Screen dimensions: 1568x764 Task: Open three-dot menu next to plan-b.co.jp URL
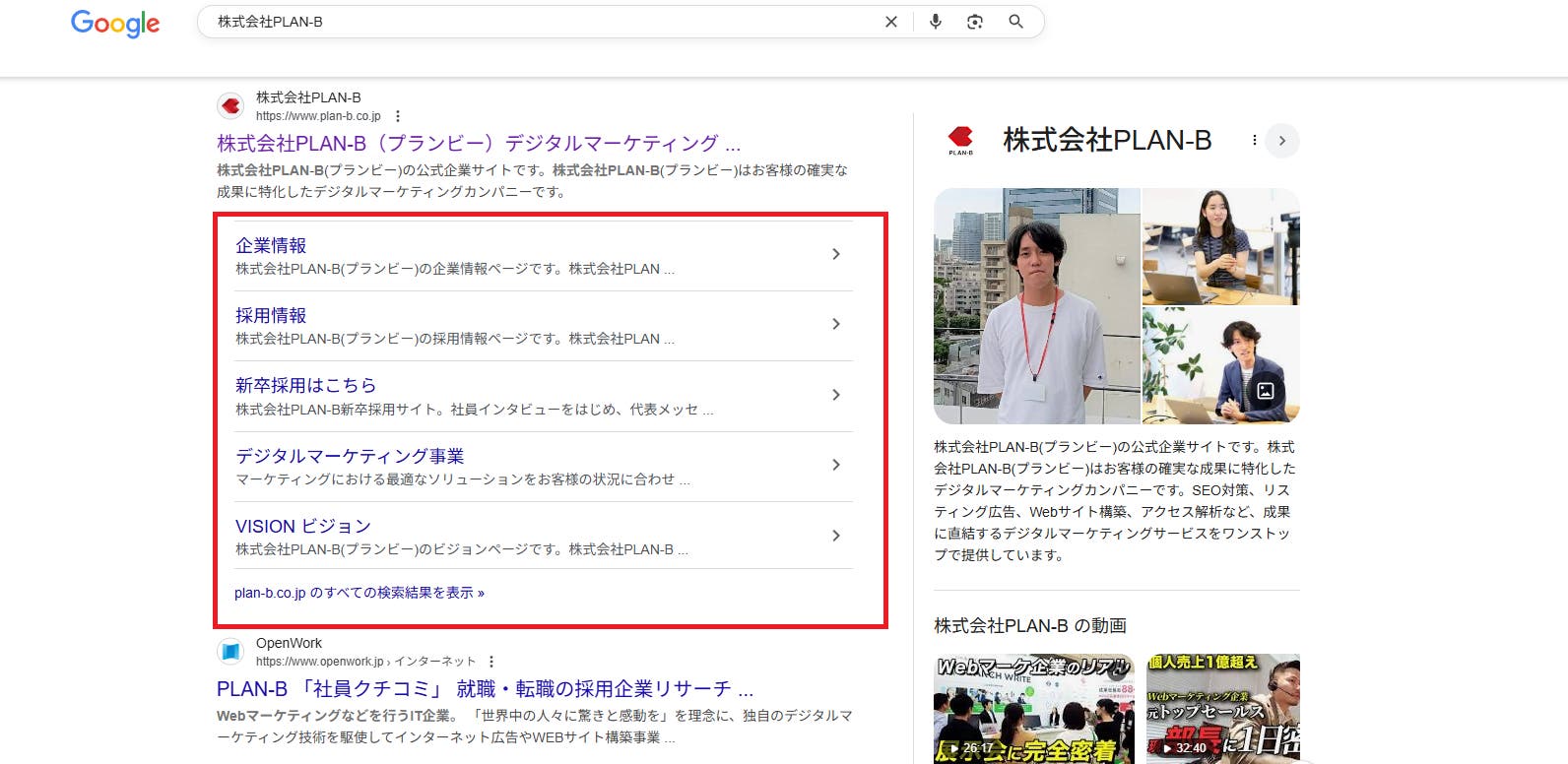click(398, 116)
